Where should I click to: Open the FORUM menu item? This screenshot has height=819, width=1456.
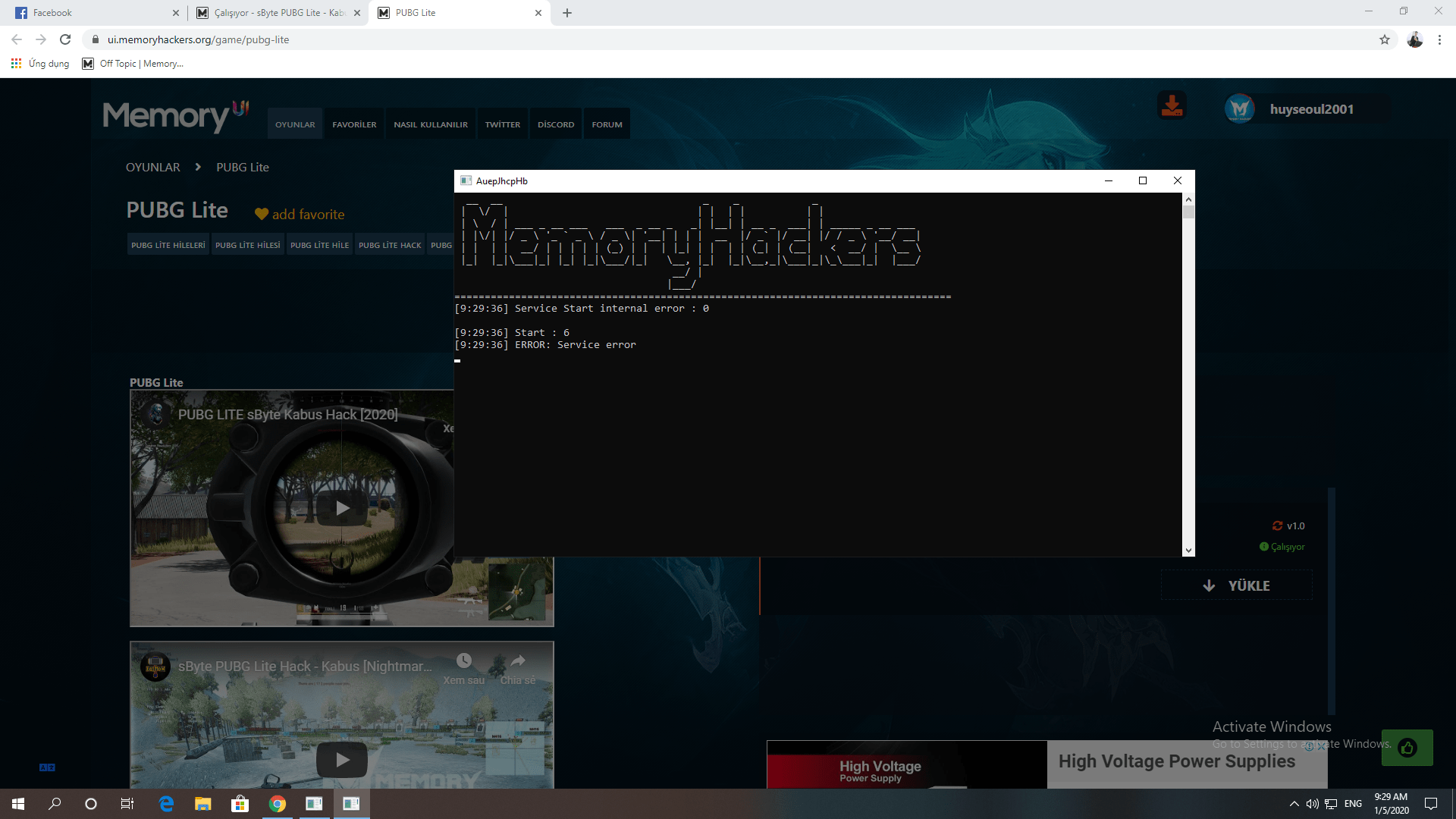[x=607, y=124]
